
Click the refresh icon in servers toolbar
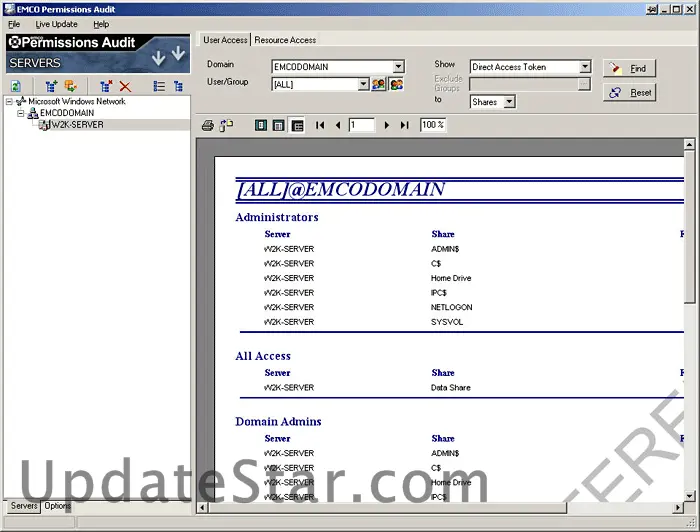click(x=16, y=86)
